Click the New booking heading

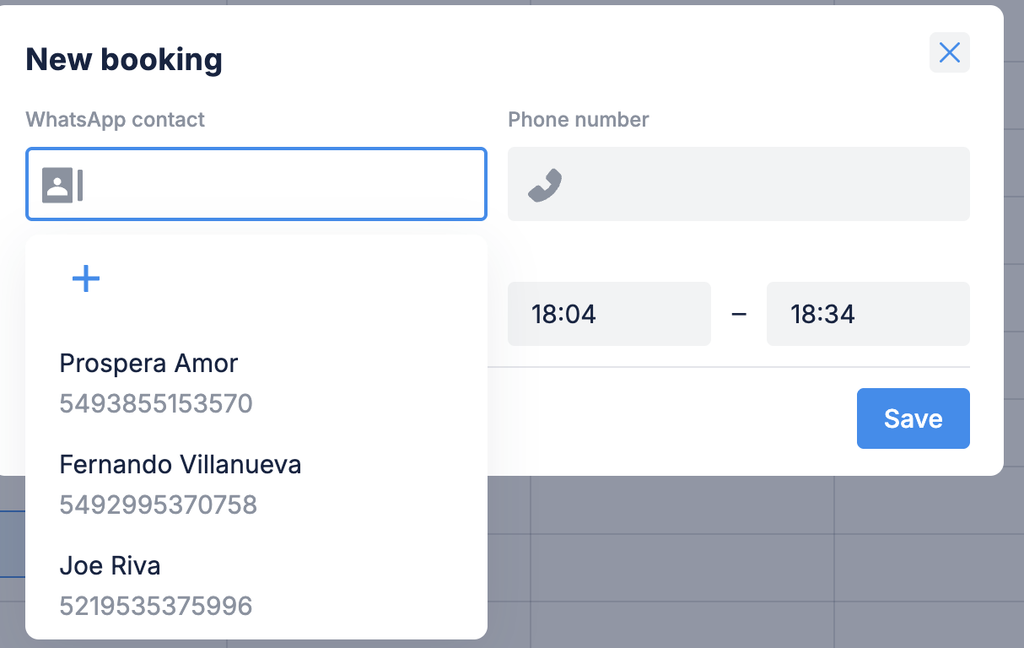[x=124, y=60]
